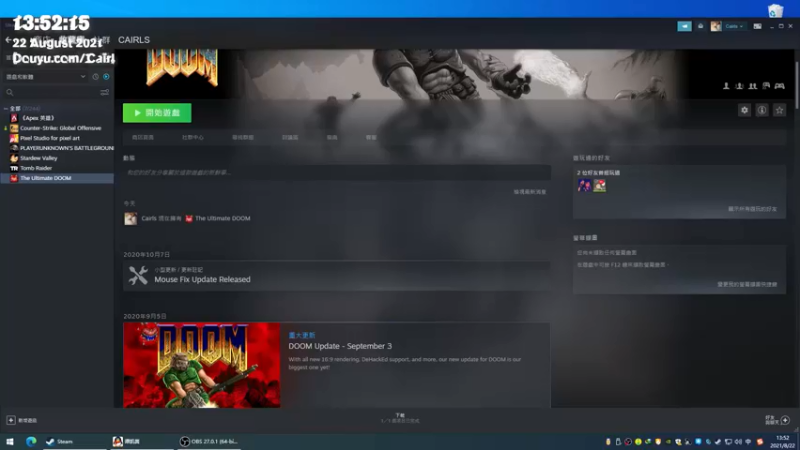Click the single-player feature icon

pyautogui.click(x=726, y=86)
